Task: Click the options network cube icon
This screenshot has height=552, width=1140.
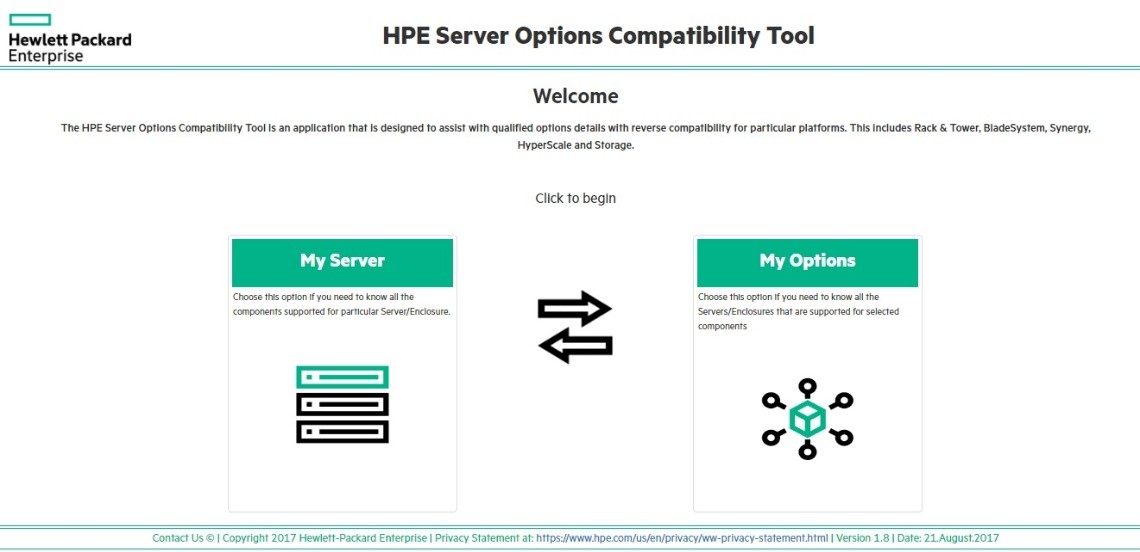Action: tap(807, 418)
